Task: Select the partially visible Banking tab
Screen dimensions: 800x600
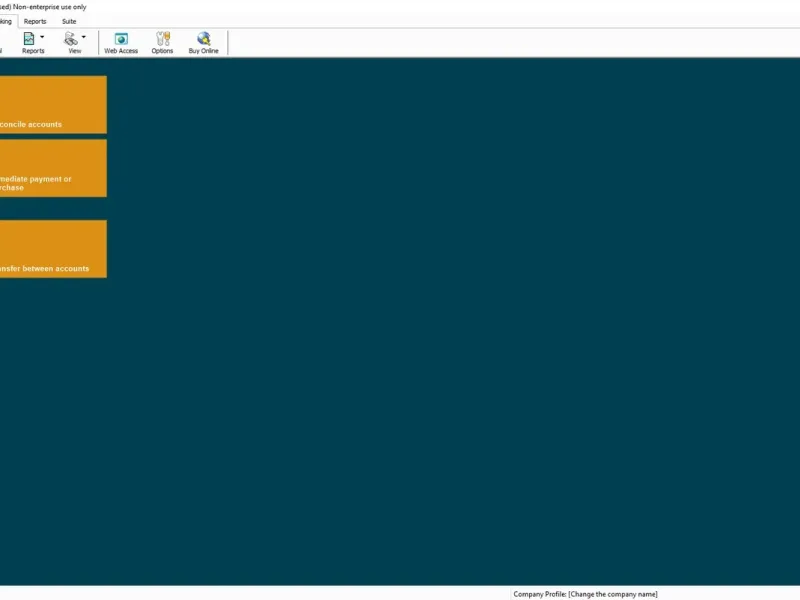Action: pos(7,21)
